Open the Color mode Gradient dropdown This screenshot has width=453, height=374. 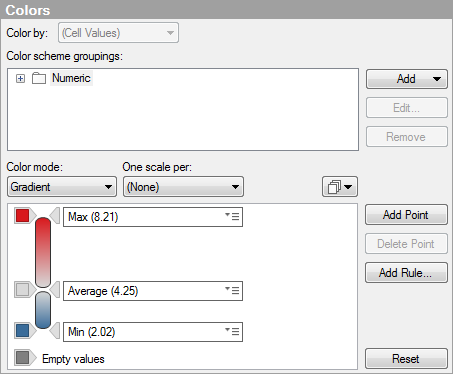coord(62,187)
